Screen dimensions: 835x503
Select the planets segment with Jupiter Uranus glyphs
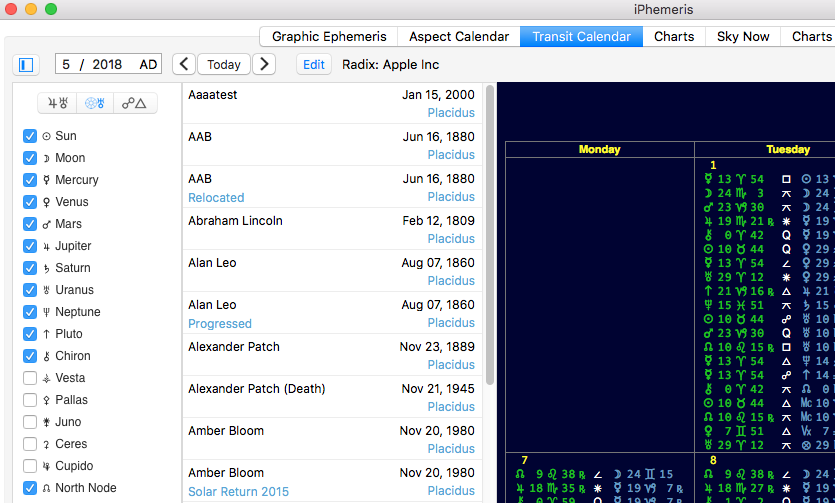pos(58,103)
